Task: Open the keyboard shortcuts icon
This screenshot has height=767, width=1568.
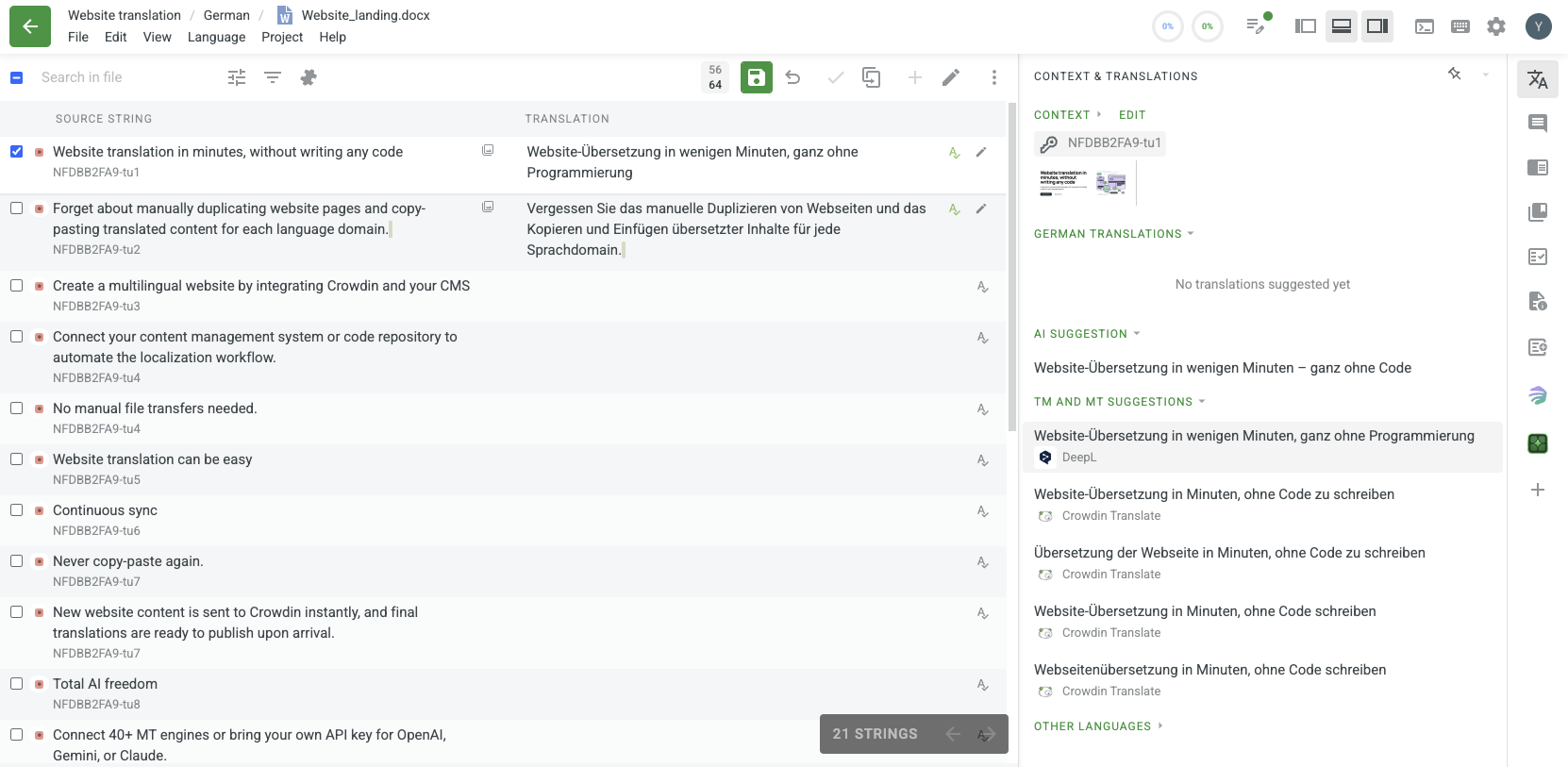Action: pos(1460,26)
